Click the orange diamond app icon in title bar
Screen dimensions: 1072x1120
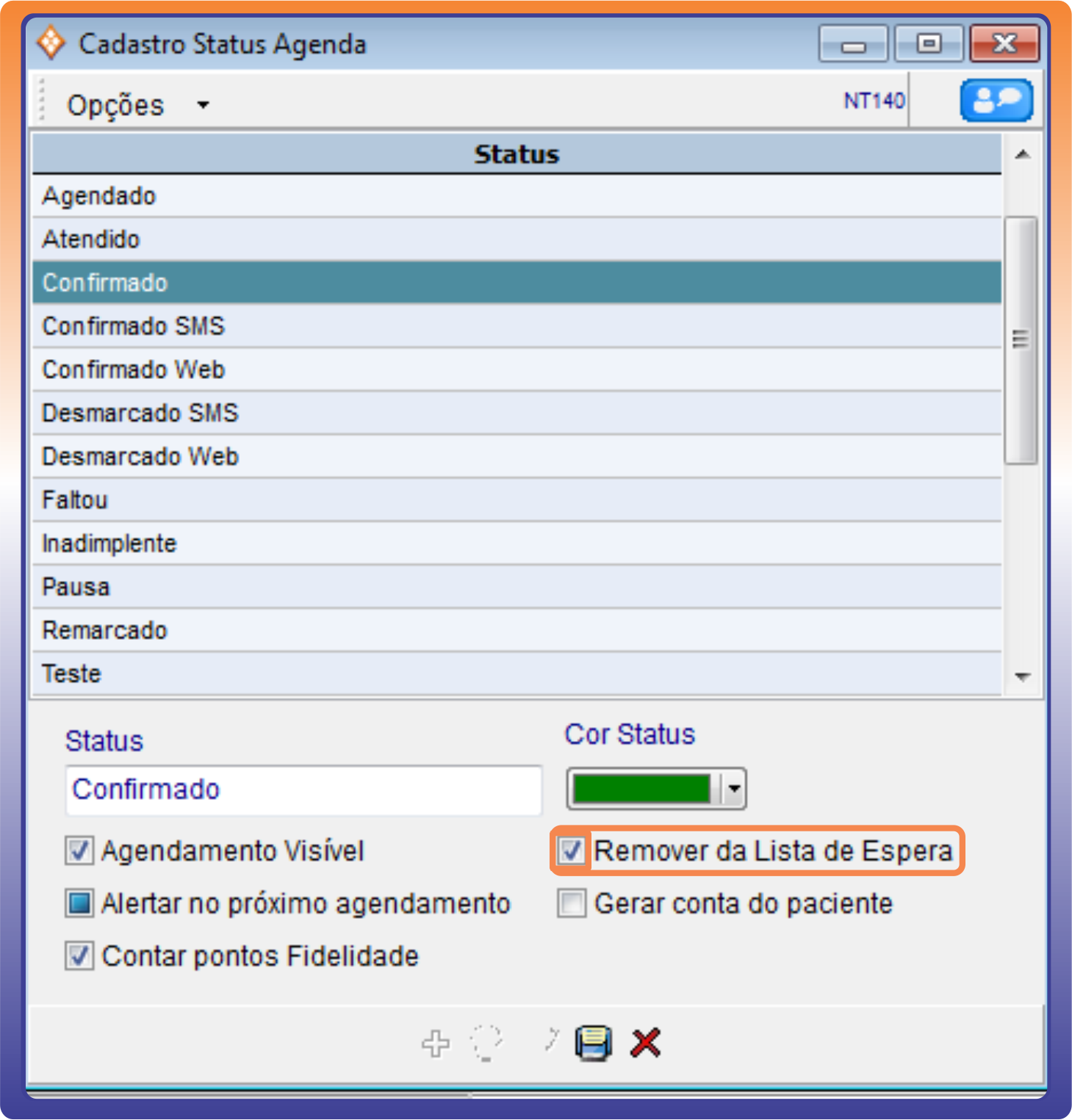[x=51, y=43]
